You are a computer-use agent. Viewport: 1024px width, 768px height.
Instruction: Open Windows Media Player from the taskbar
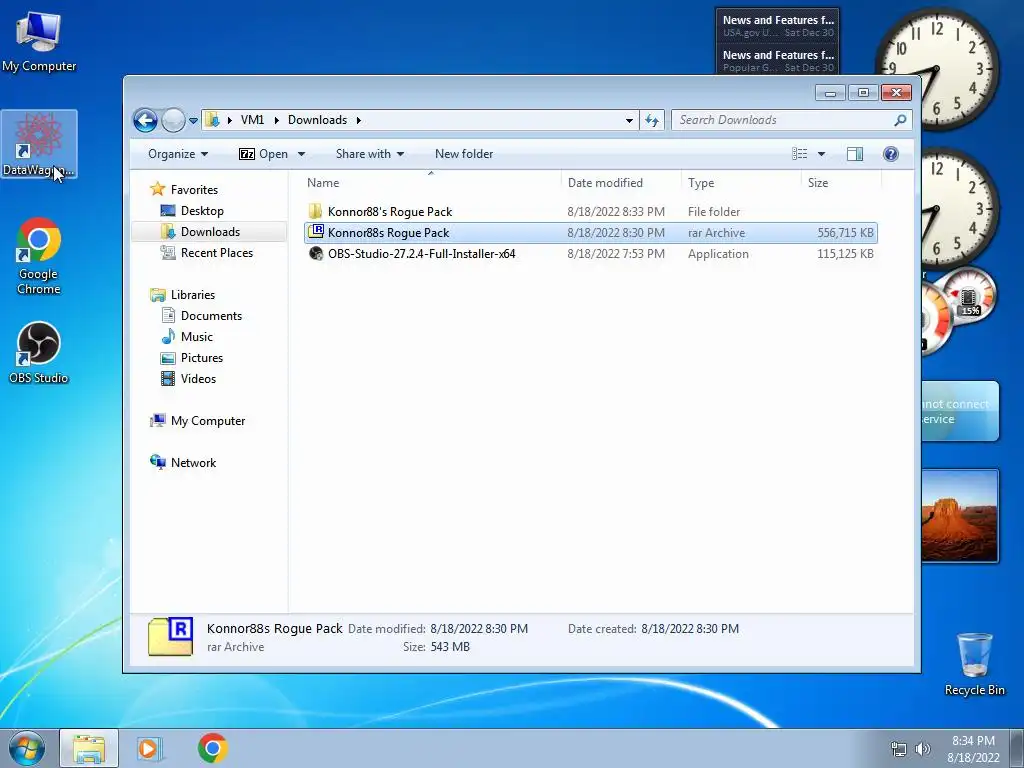tap(149, 748)
